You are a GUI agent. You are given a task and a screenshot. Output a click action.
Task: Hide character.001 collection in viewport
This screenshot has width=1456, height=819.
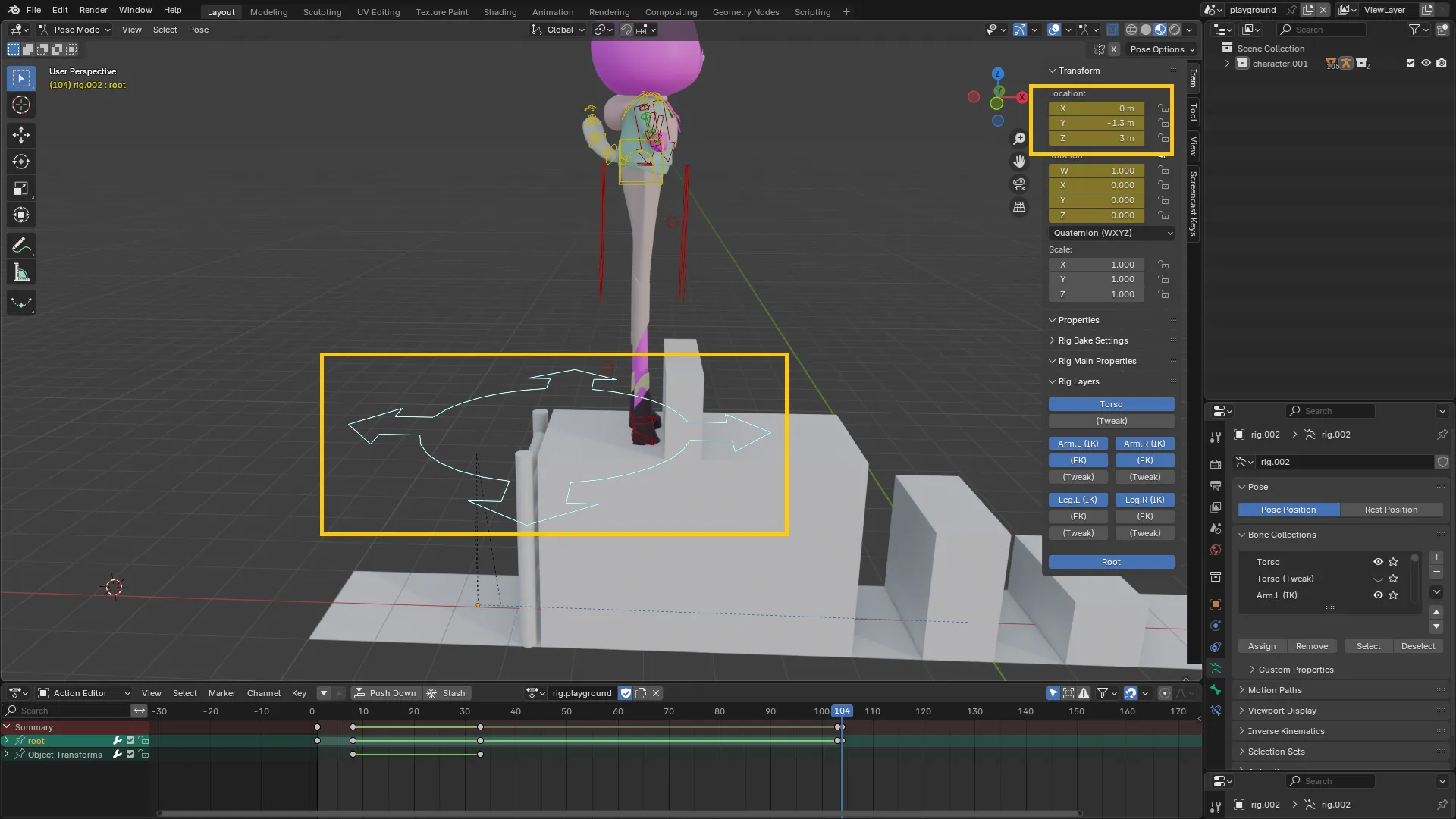(x=1426, y=64)
